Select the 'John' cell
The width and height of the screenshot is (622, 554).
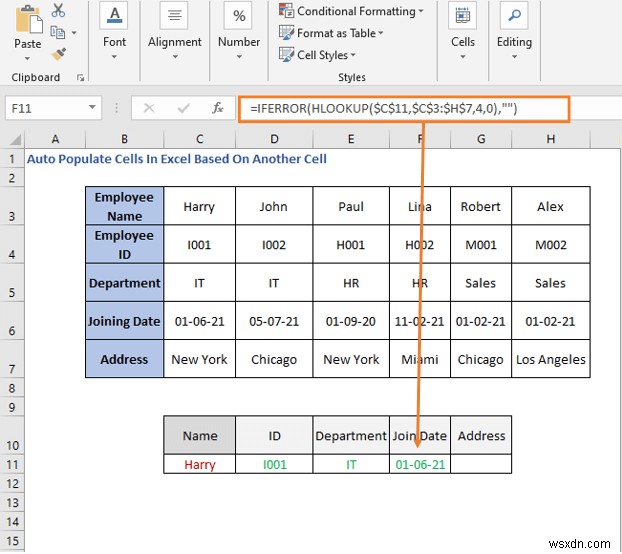274,206
